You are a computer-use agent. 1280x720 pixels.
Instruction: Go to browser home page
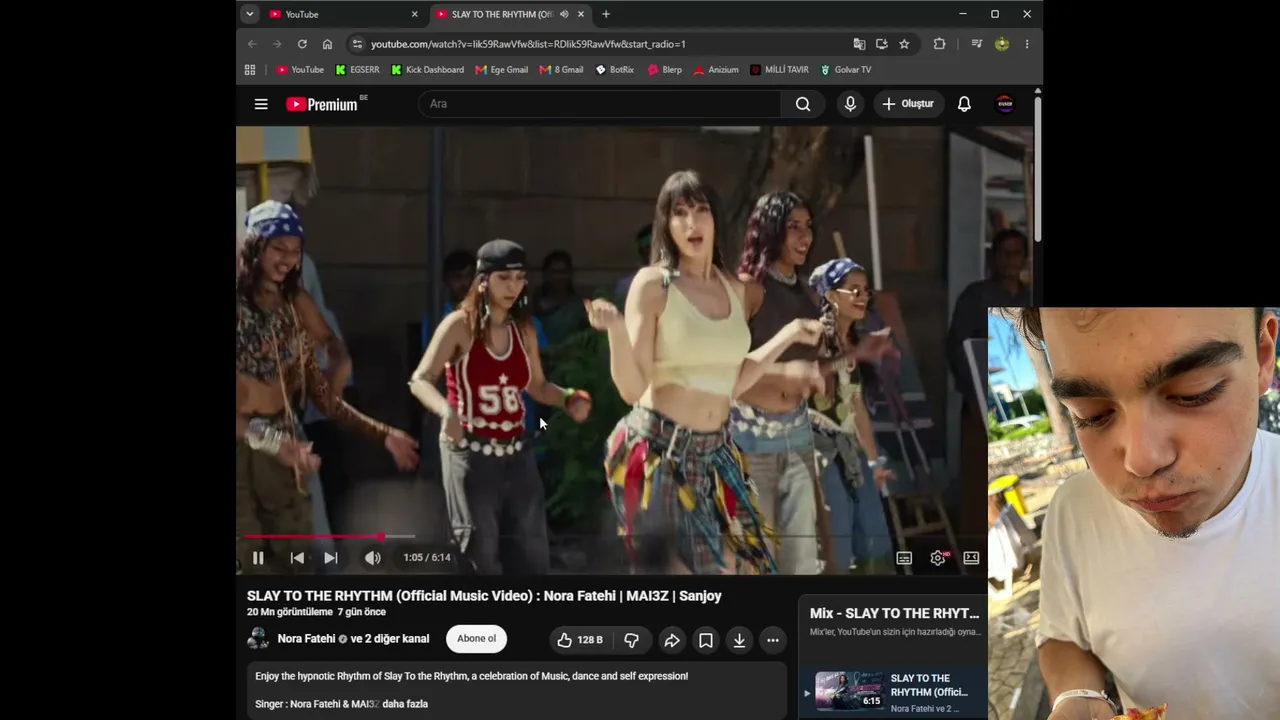click(327, 44)
